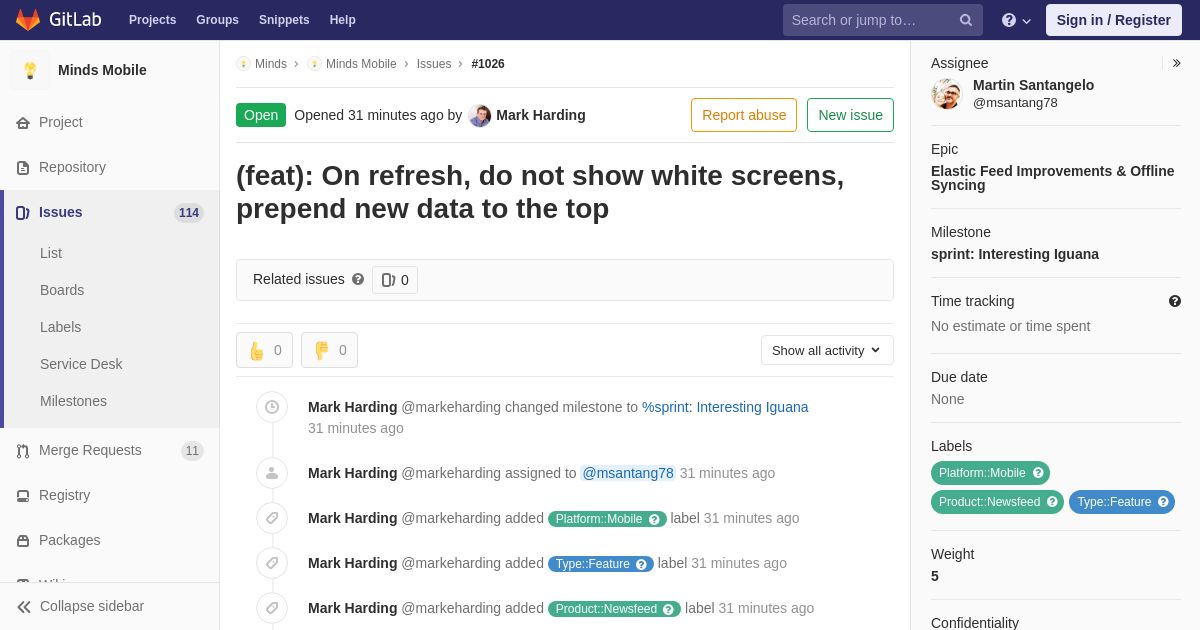
Task: Open Help in top navigation
Action: click(343, 20)
